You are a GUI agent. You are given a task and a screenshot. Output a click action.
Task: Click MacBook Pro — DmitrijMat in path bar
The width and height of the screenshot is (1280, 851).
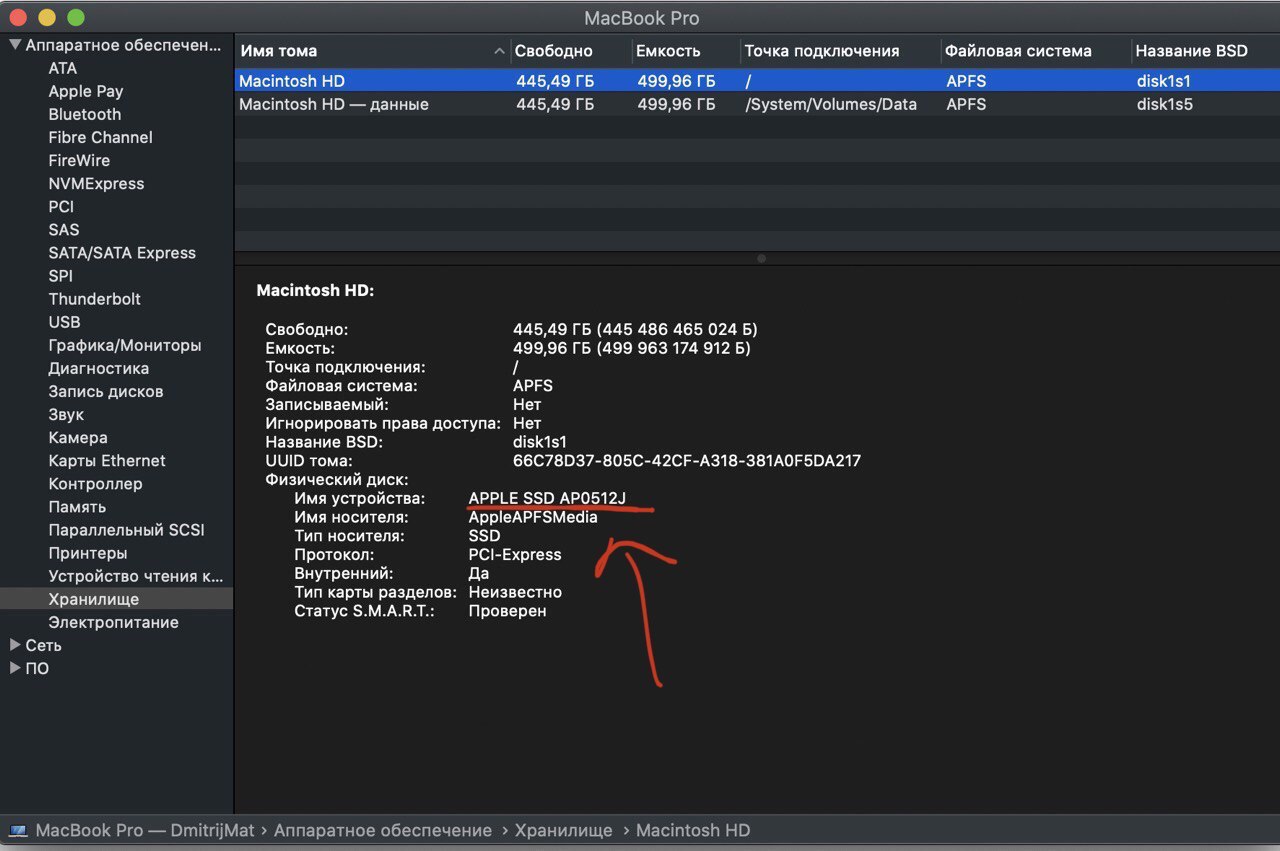coord(144,830)
